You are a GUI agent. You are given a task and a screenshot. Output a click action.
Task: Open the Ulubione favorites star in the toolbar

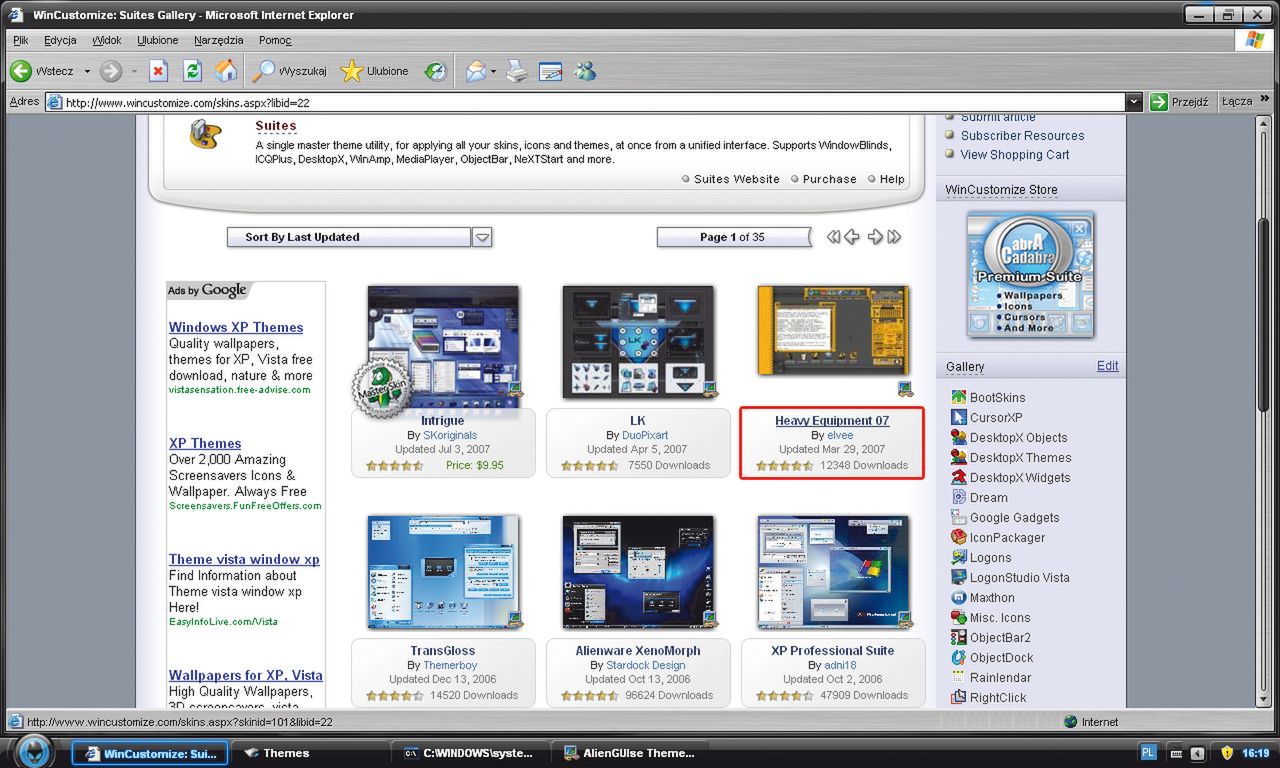point(374,71)
